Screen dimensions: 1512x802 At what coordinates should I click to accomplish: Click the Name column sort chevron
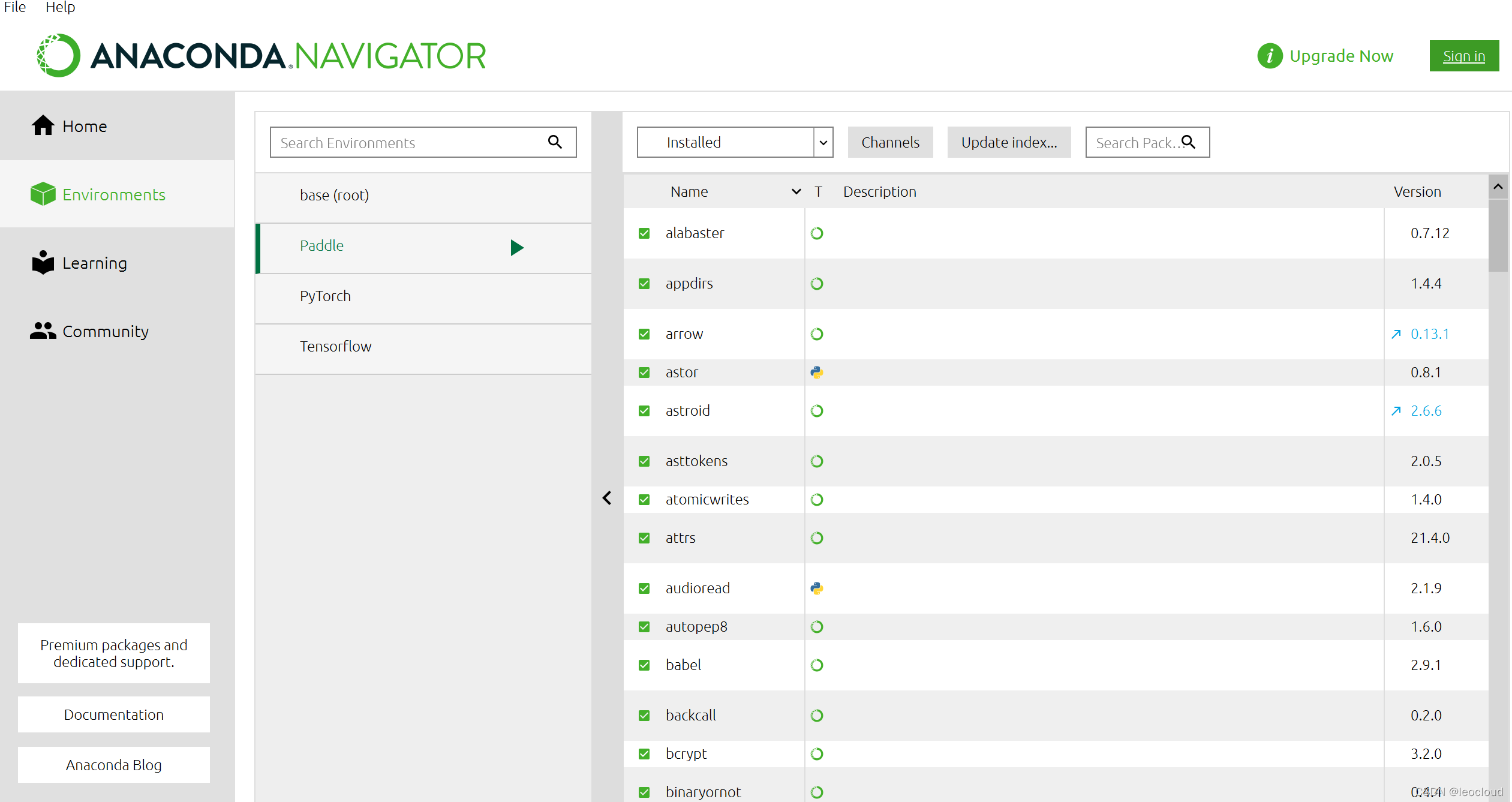(796, 191)
